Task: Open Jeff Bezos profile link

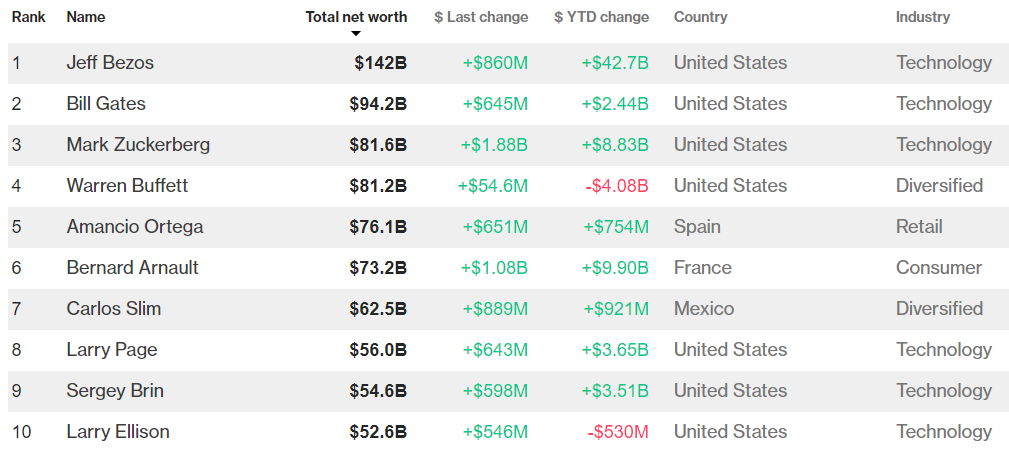Action: (x=110, y=63)
